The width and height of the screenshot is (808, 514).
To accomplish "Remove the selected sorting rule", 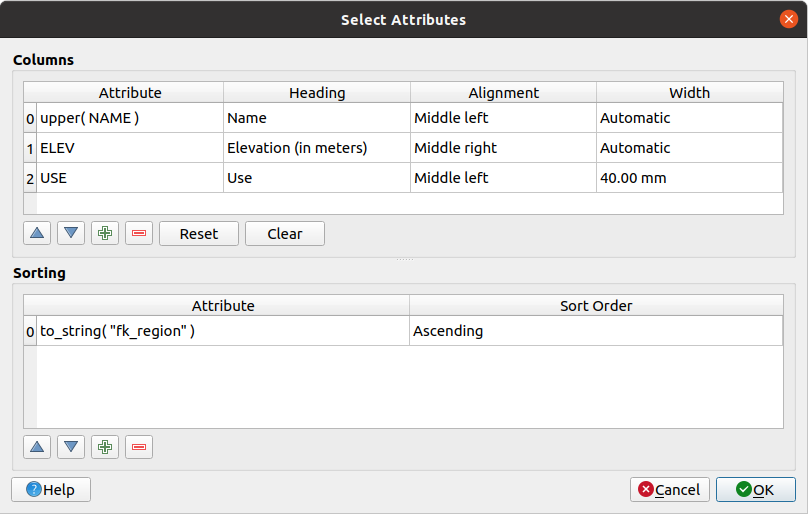I will (x=139, y=447).
